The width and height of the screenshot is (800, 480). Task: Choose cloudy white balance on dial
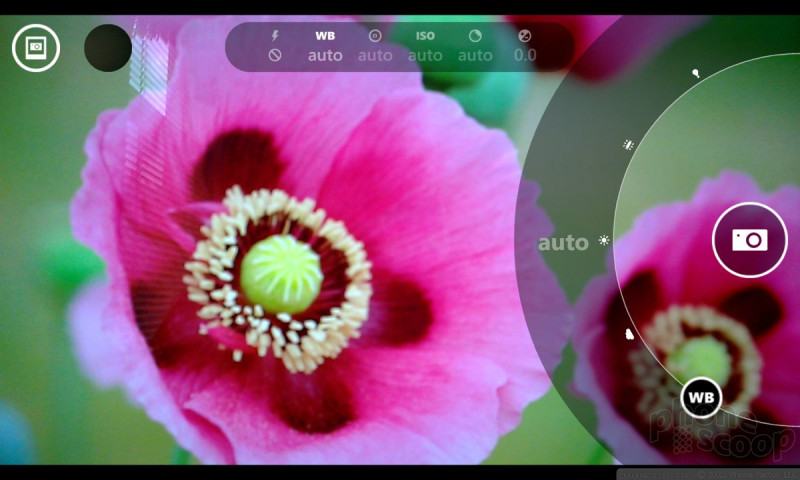pos(629,334)
